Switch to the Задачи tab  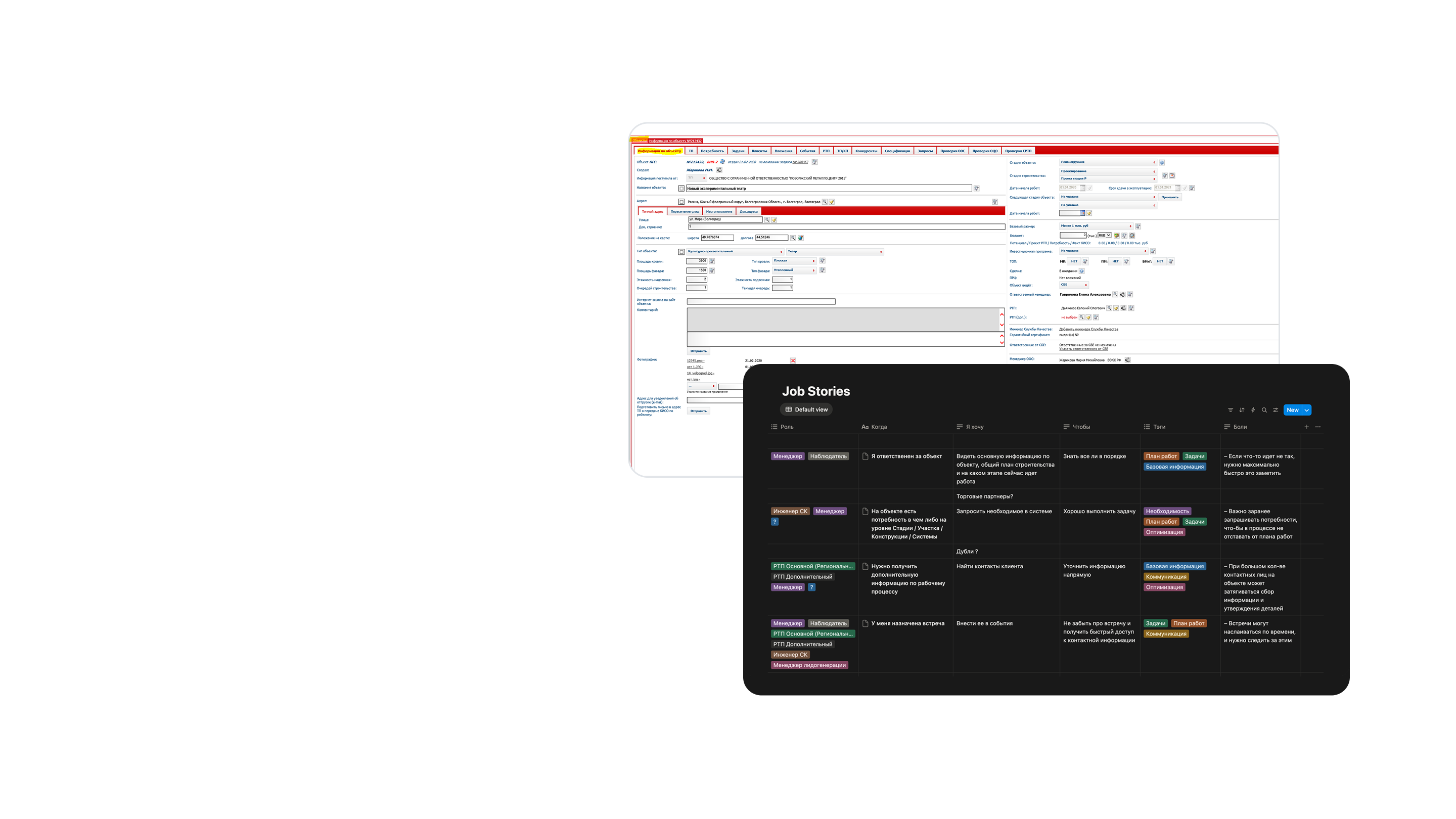(738, 151)
